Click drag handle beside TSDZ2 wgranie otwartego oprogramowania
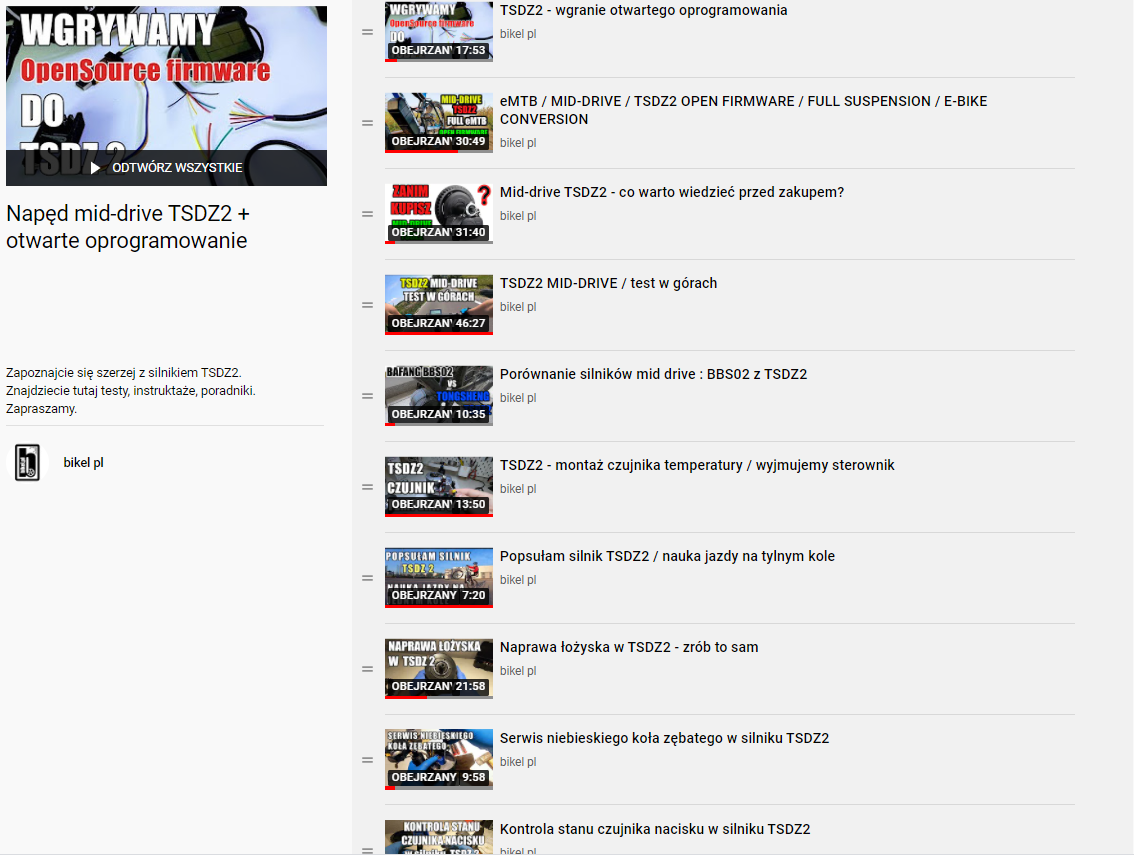The image size is (1134, 858). [367, 32]
